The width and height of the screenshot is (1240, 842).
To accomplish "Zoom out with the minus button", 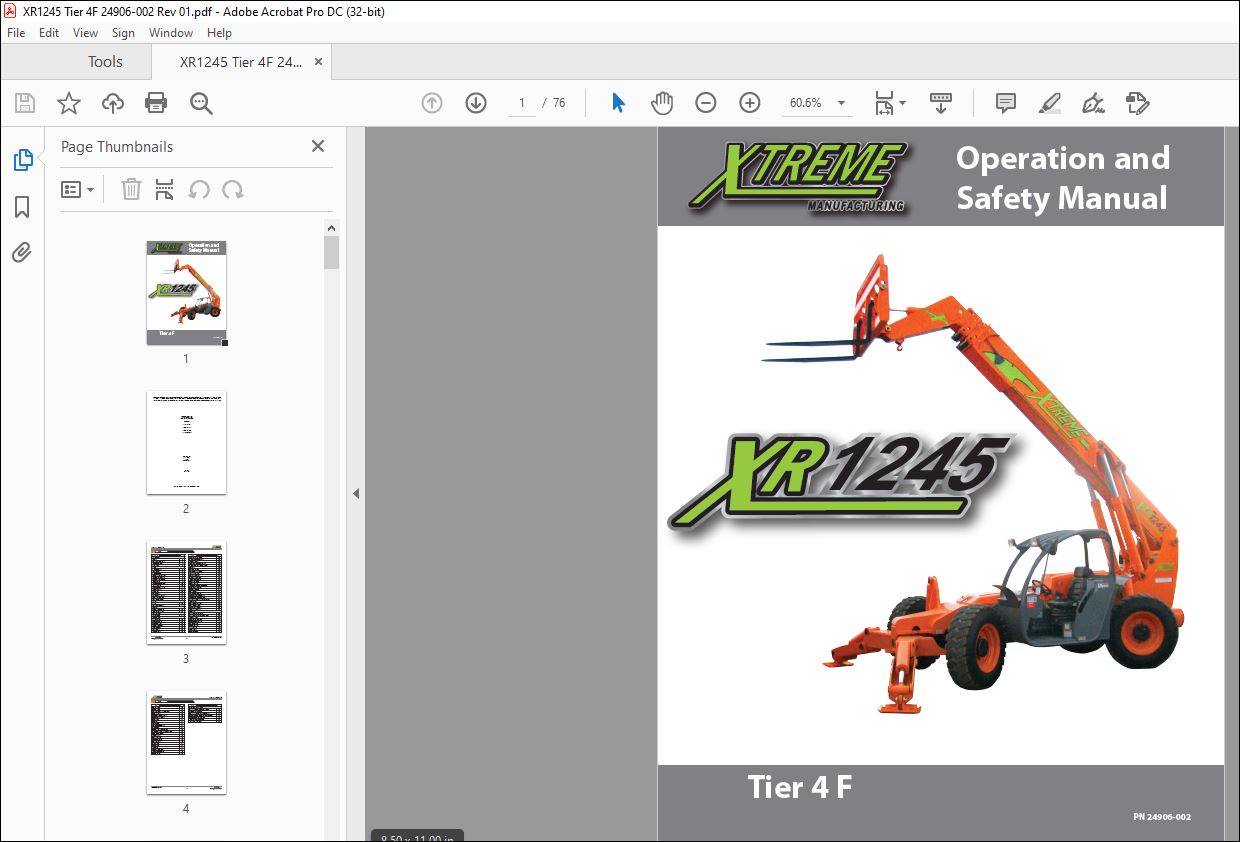I will (706, 103).
